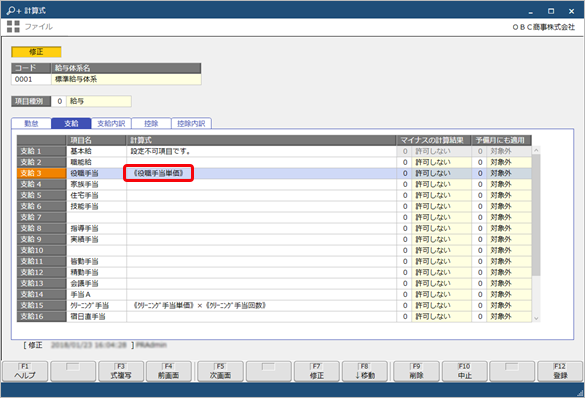
Task: Click 許可しない in the 職能給 row
Action: (x=441, y=162)
